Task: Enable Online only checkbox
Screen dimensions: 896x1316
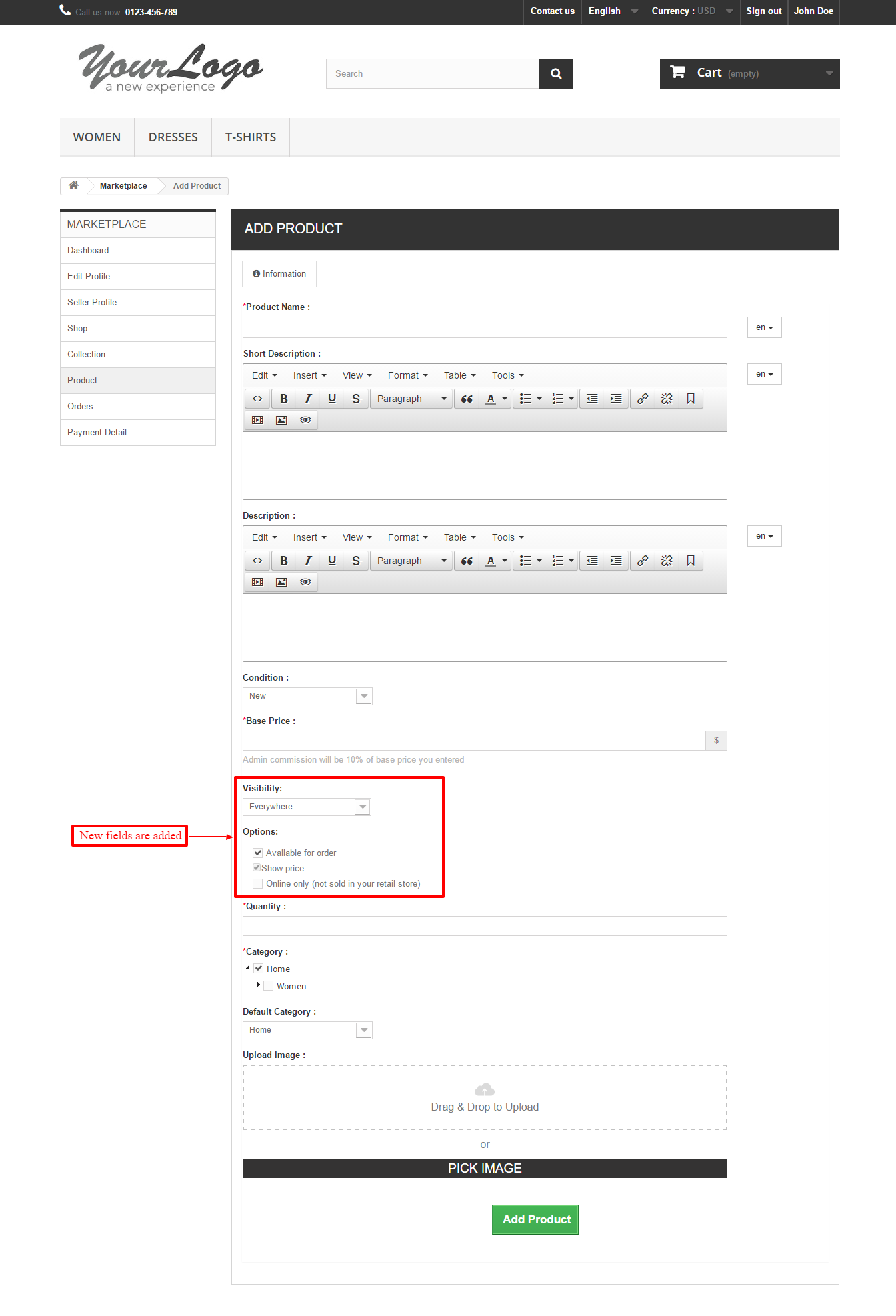Action: click(x=258, y=883)
